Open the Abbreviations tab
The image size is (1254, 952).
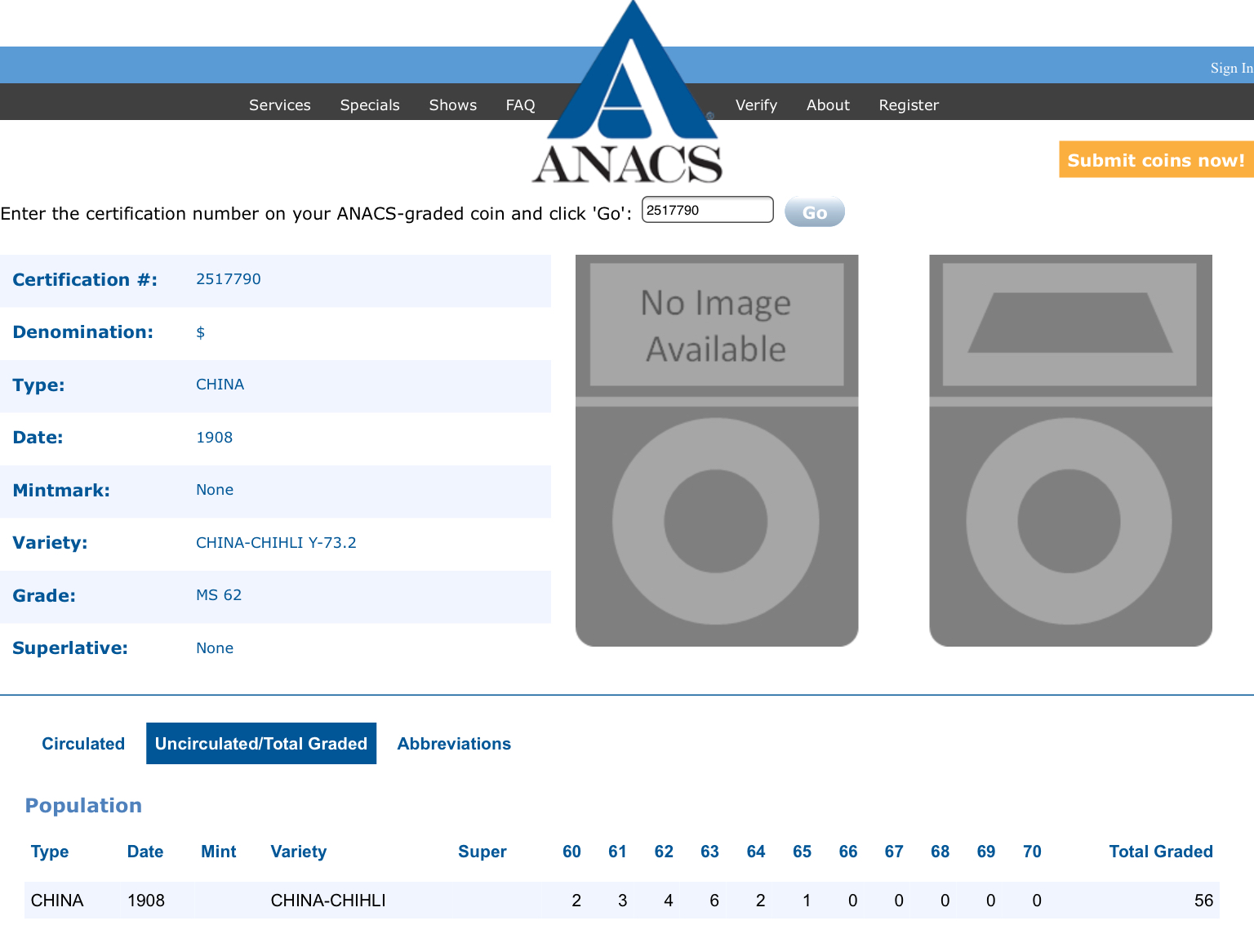coord(454,744)
